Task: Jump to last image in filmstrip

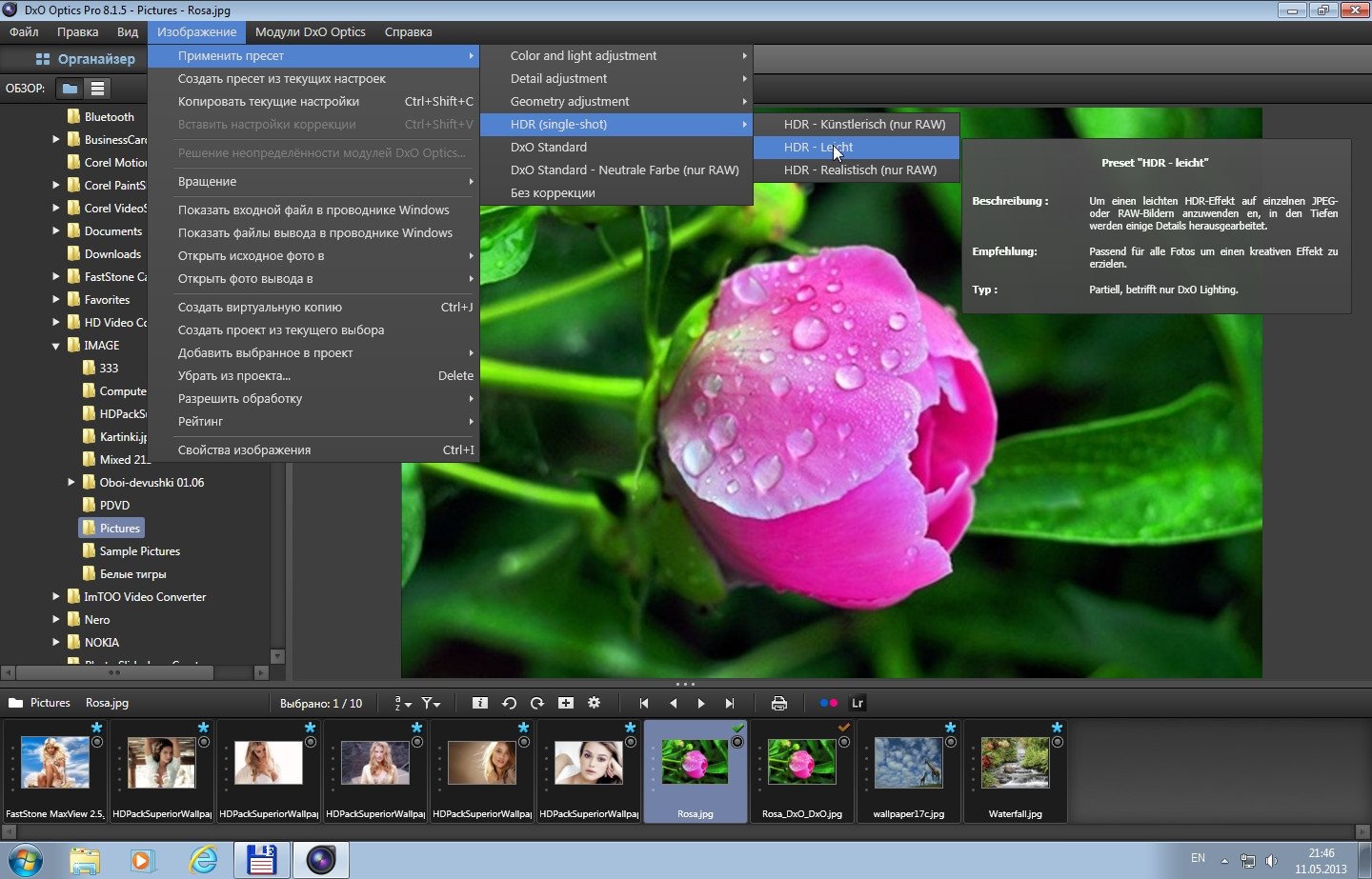Action: (730, 703)
